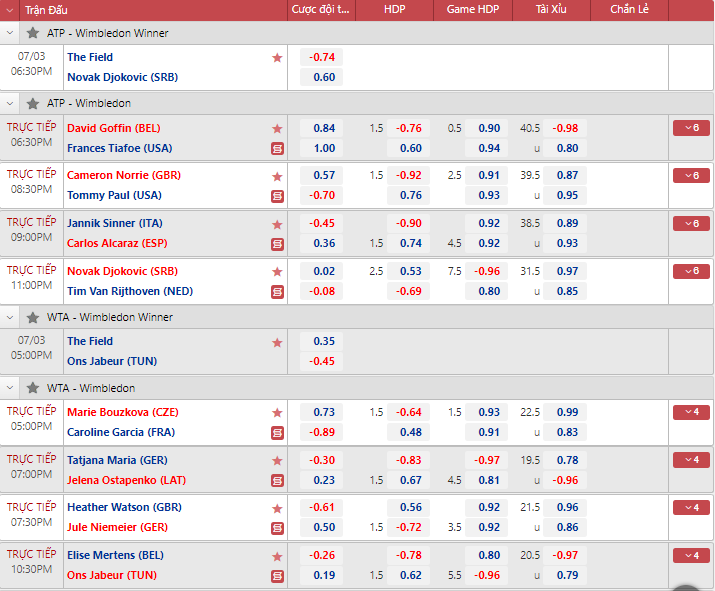Image resolution: width=715 pixels, height=591 pixels.
Task: Collapse the ATP - Wimbledon section
Action: 10,104
